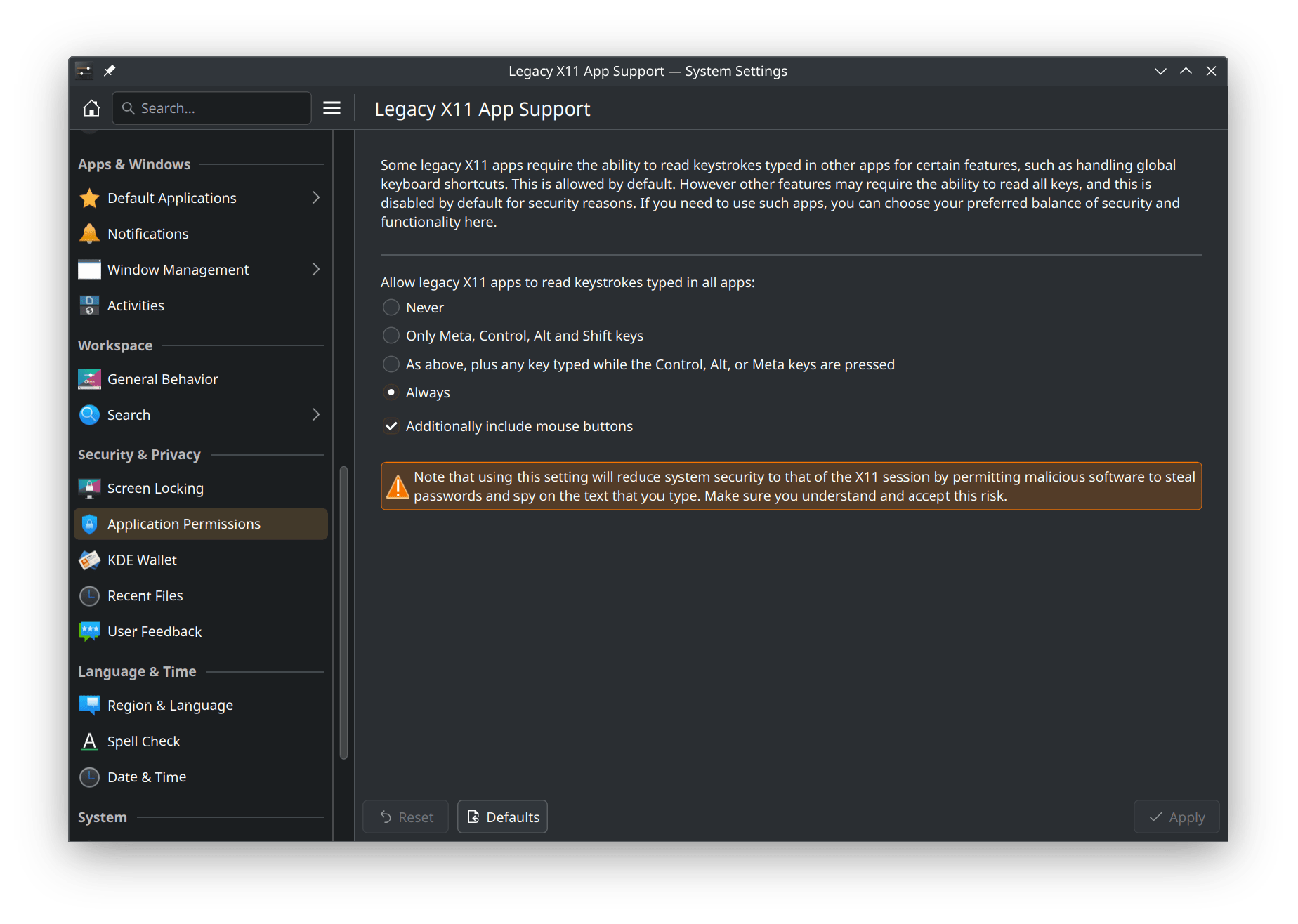The height and width of the screenshot is (924, 1298).
Task: Click the sidebar vertical scrollbar
Action: pos(343,612)
